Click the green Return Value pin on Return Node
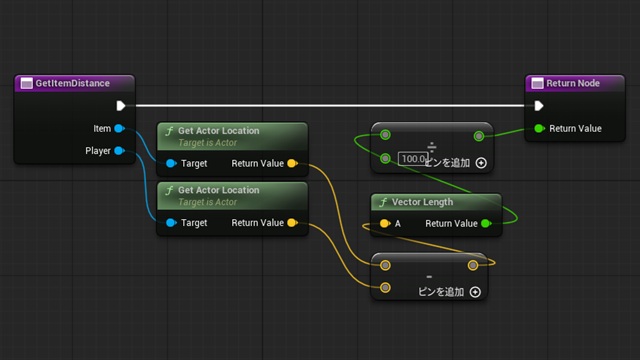Screen dimensions: 640x360 (539, 129)
